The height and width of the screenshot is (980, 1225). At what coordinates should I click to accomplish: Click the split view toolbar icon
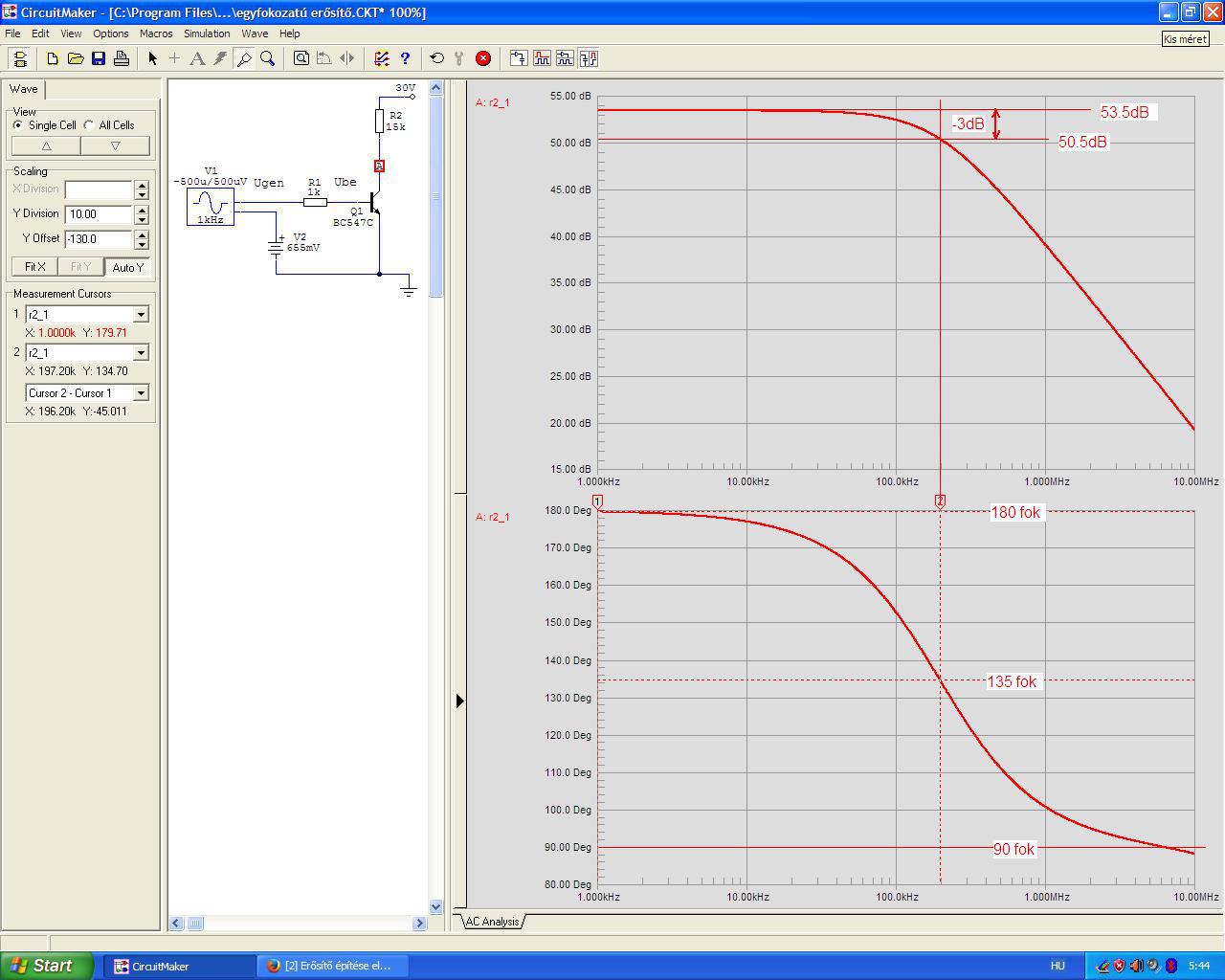[589, 58]
